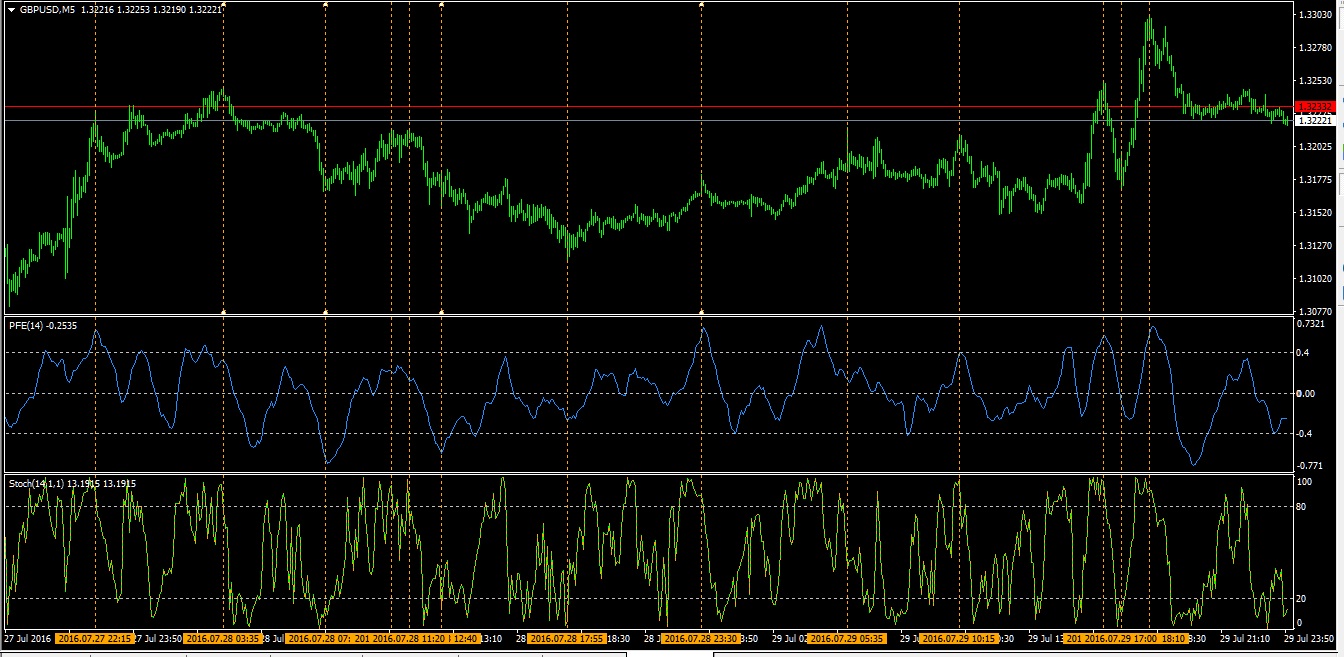This screenshot has width=1344, height=657.
Task: Click the 2016.07.29 10:15 date marker
Action: (x=958, y=638)
